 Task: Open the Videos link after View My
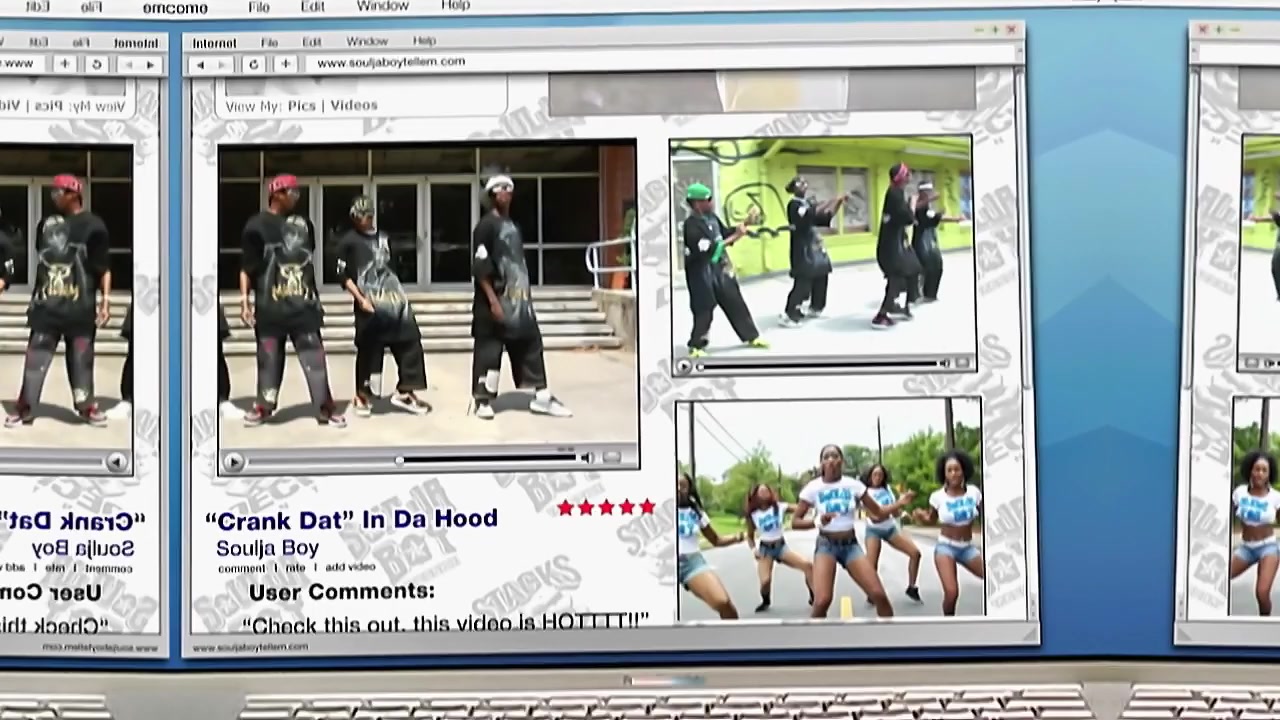click(354, 105)
